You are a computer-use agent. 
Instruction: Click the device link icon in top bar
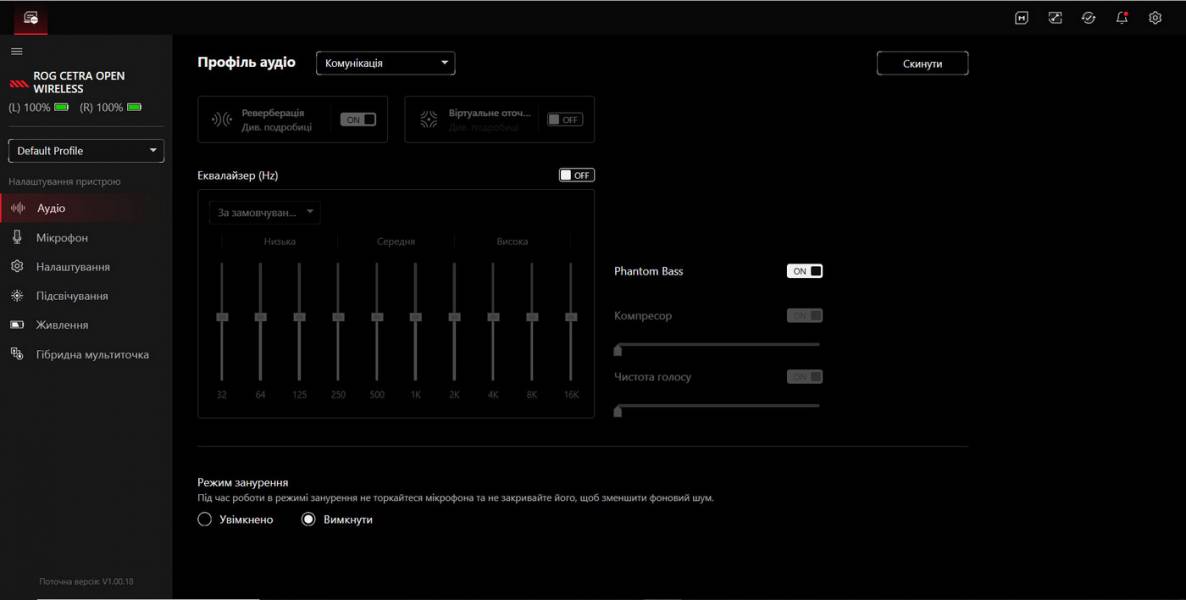point(1055,17)
